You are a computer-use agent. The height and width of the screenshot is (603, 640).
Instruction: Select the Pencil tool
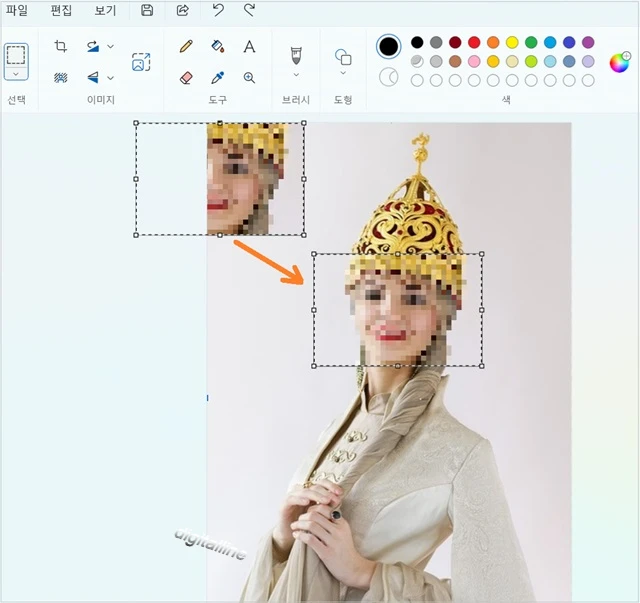click(186, 46)
